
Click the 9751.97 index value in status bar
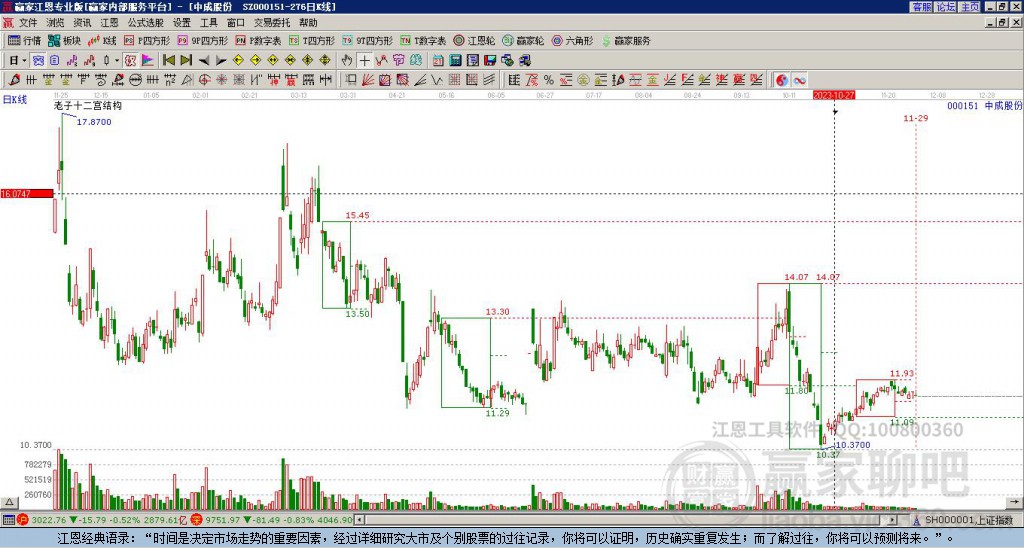point(222,520)
